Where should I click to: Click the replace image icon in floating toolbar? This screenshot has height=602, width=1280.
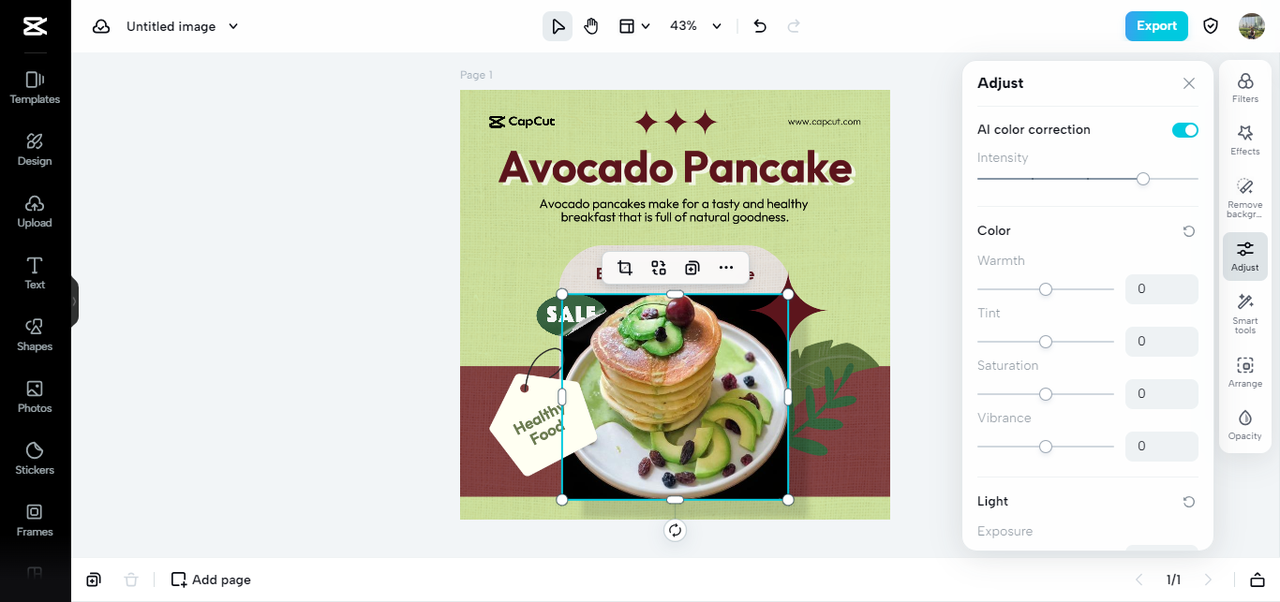point(658,268)
